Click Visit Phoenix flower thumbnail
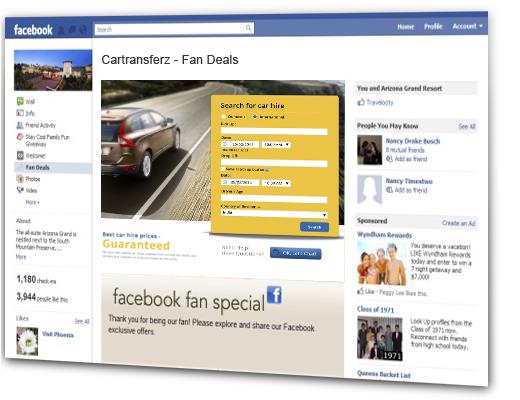The height and width of the screenshot is (400, 520). (27, 341)
